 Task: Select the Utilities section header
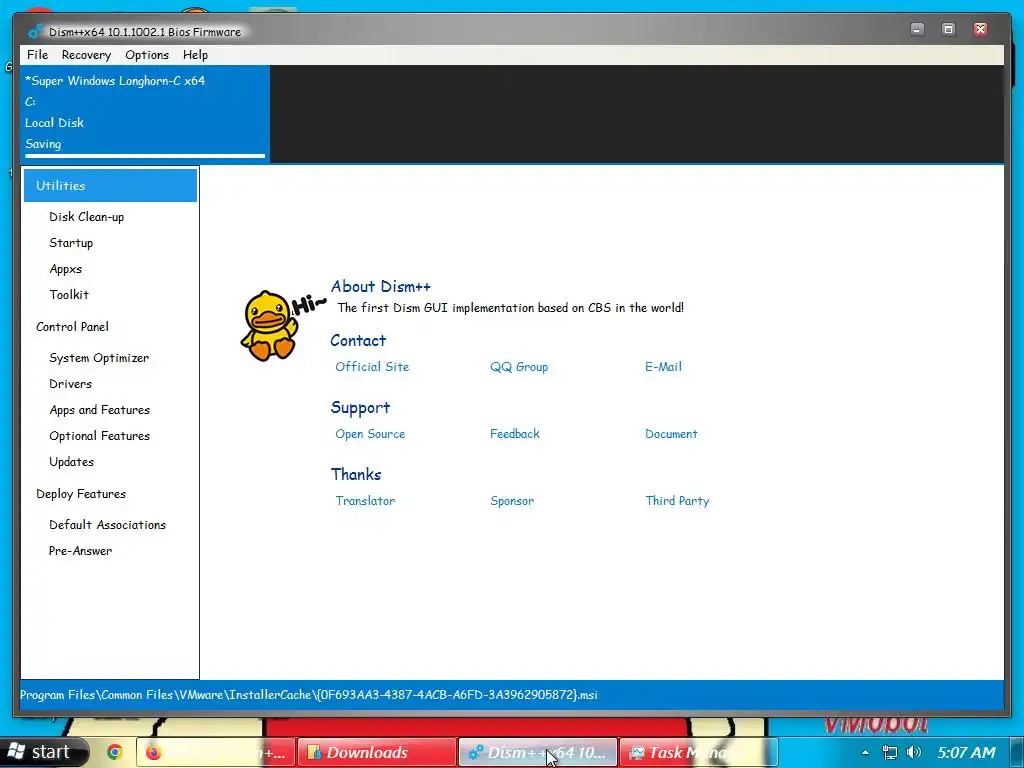pos(110,185)
